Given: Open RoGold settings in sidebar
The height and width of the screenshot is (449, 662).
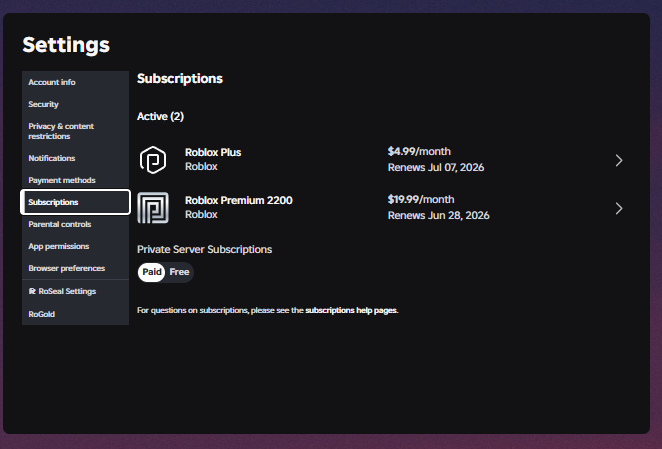Looking at the screenshot, I should tap(75, 314).
